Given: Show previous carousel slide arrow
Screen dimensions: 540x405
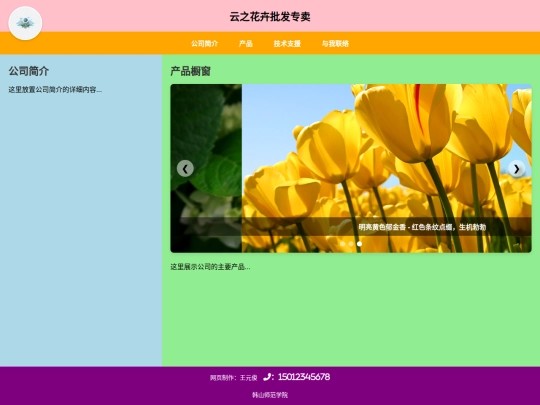Looking at the screenshot, I should coord(185,168).
